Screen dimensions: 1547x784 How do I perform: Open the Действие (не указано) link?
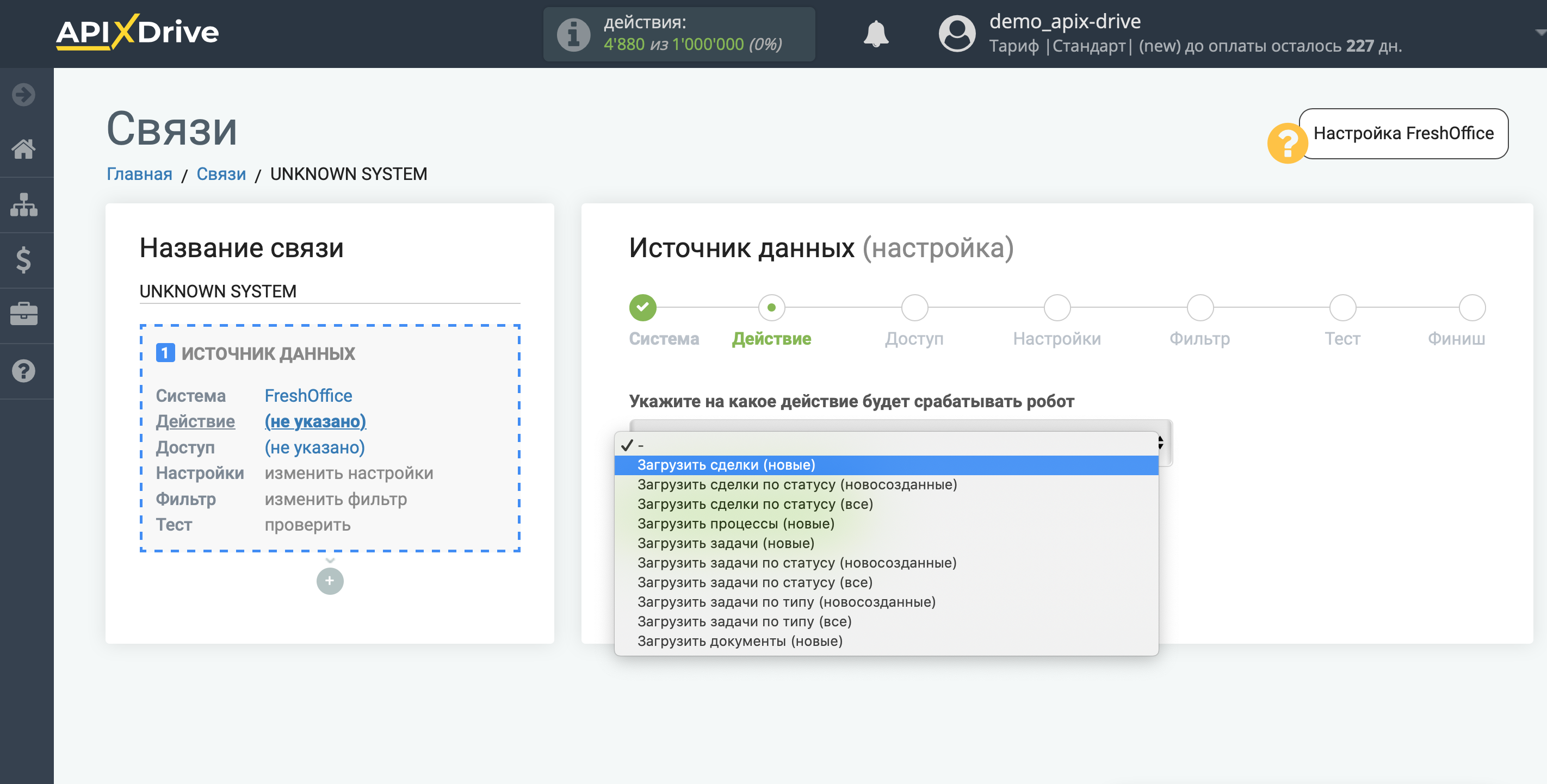coord(315,421)
